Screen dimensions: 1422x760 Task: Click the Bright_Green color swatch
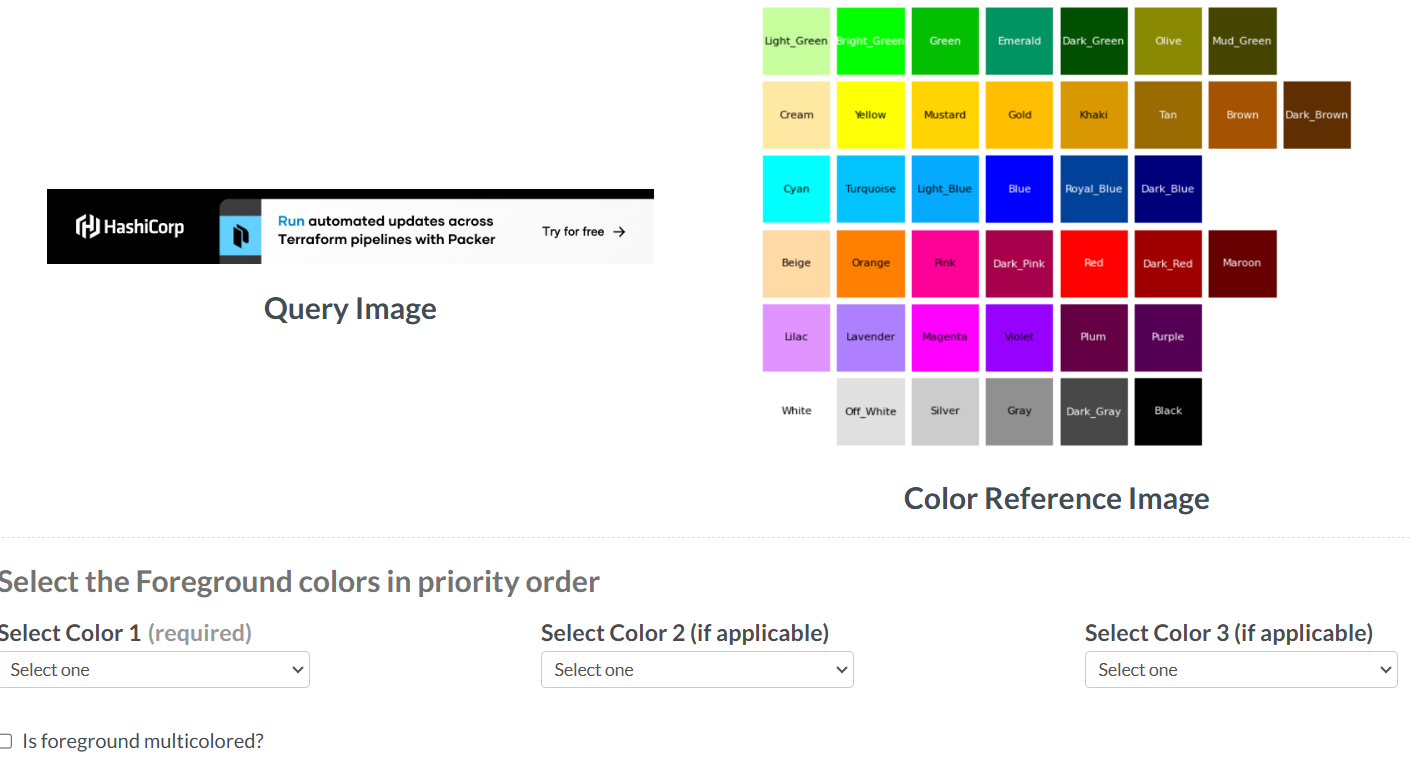click(871, 41)
